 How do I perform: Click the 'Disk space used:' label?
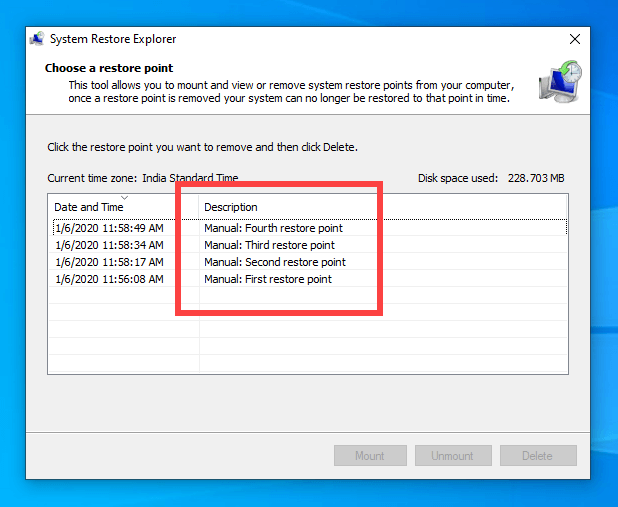pos(458,178)
